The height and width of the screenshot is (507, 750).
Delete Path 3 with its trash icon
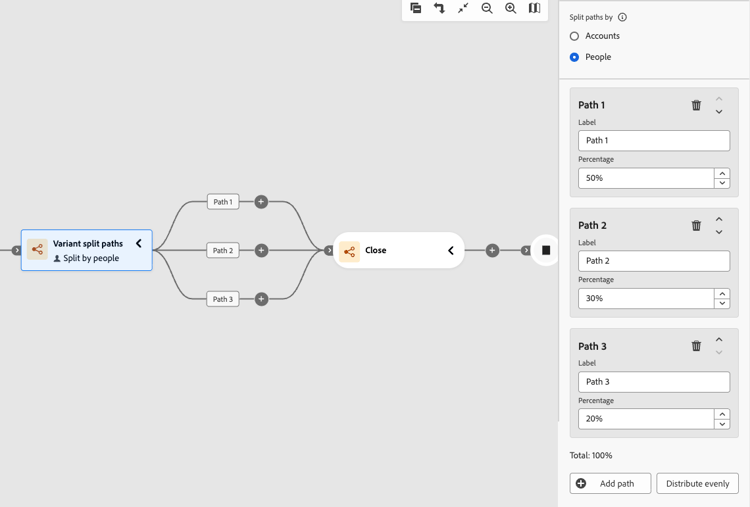[696, 346]
